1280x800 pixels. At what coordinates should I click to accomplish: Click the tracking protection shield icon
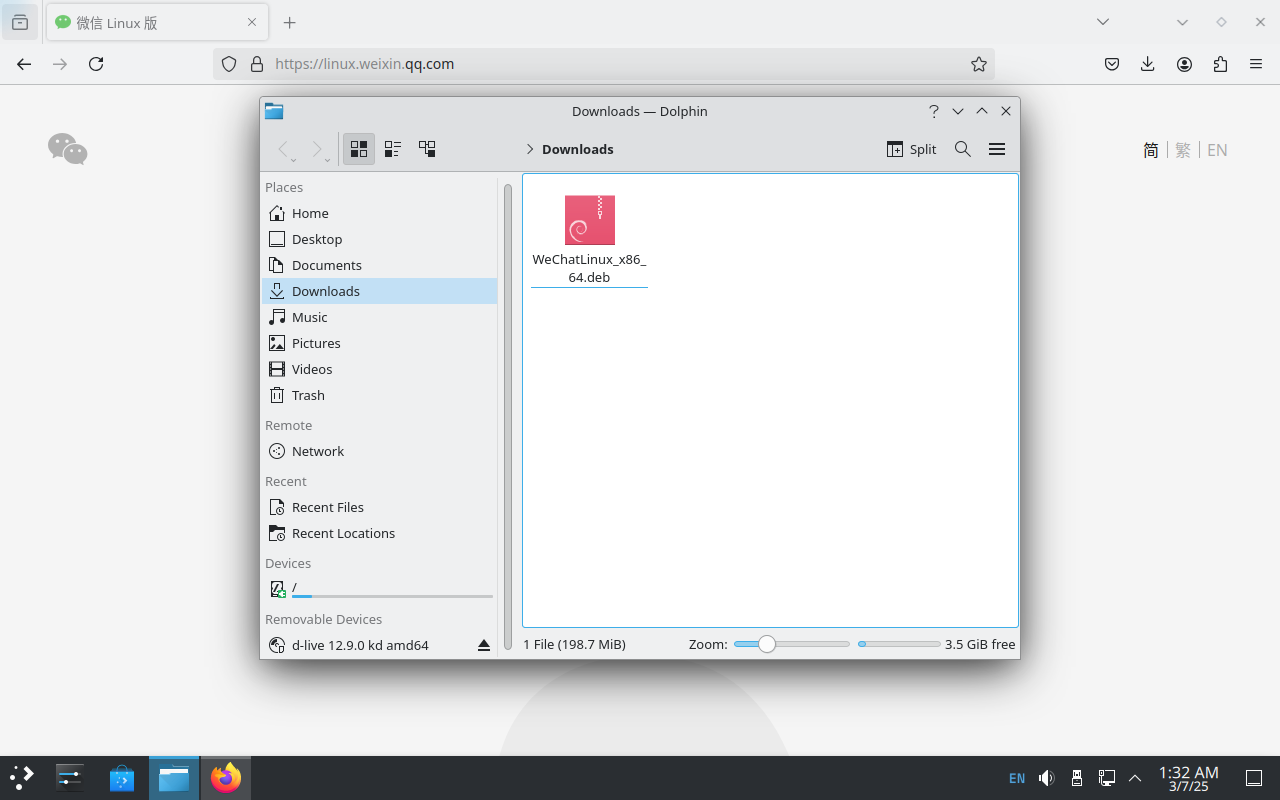[x=229, y=64]
